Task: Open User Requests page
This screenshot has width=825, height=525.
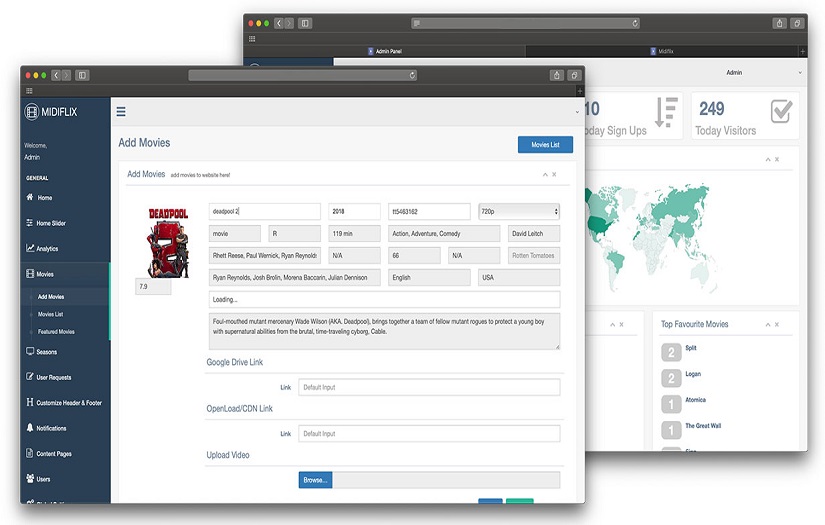Action: click(x=48, y=377)
